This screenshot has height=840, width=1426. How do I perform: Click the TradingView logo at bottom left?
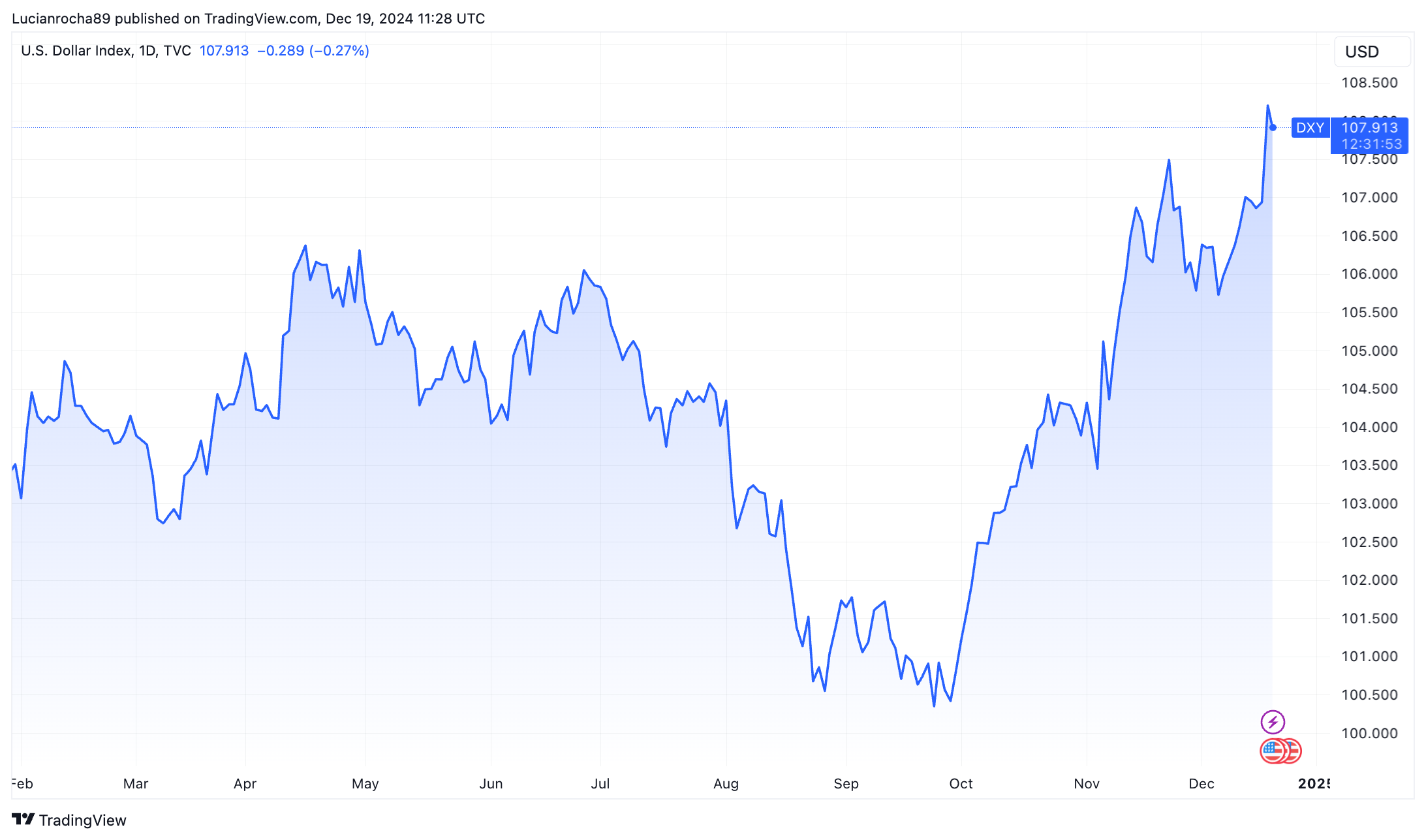click(69, 820)
